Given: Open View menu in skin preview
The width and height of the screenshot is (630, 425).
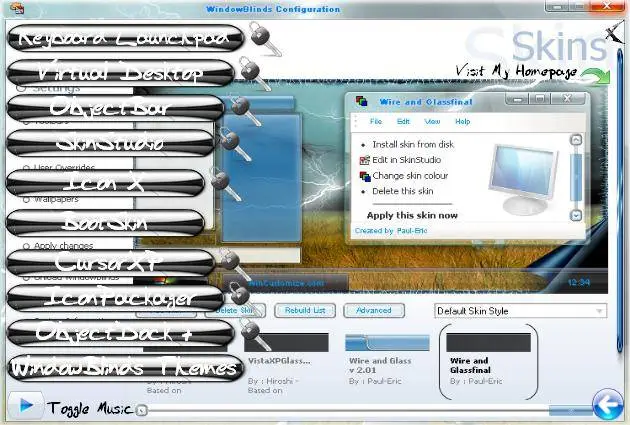Looking at the screenshot, I should coord(432,121).
